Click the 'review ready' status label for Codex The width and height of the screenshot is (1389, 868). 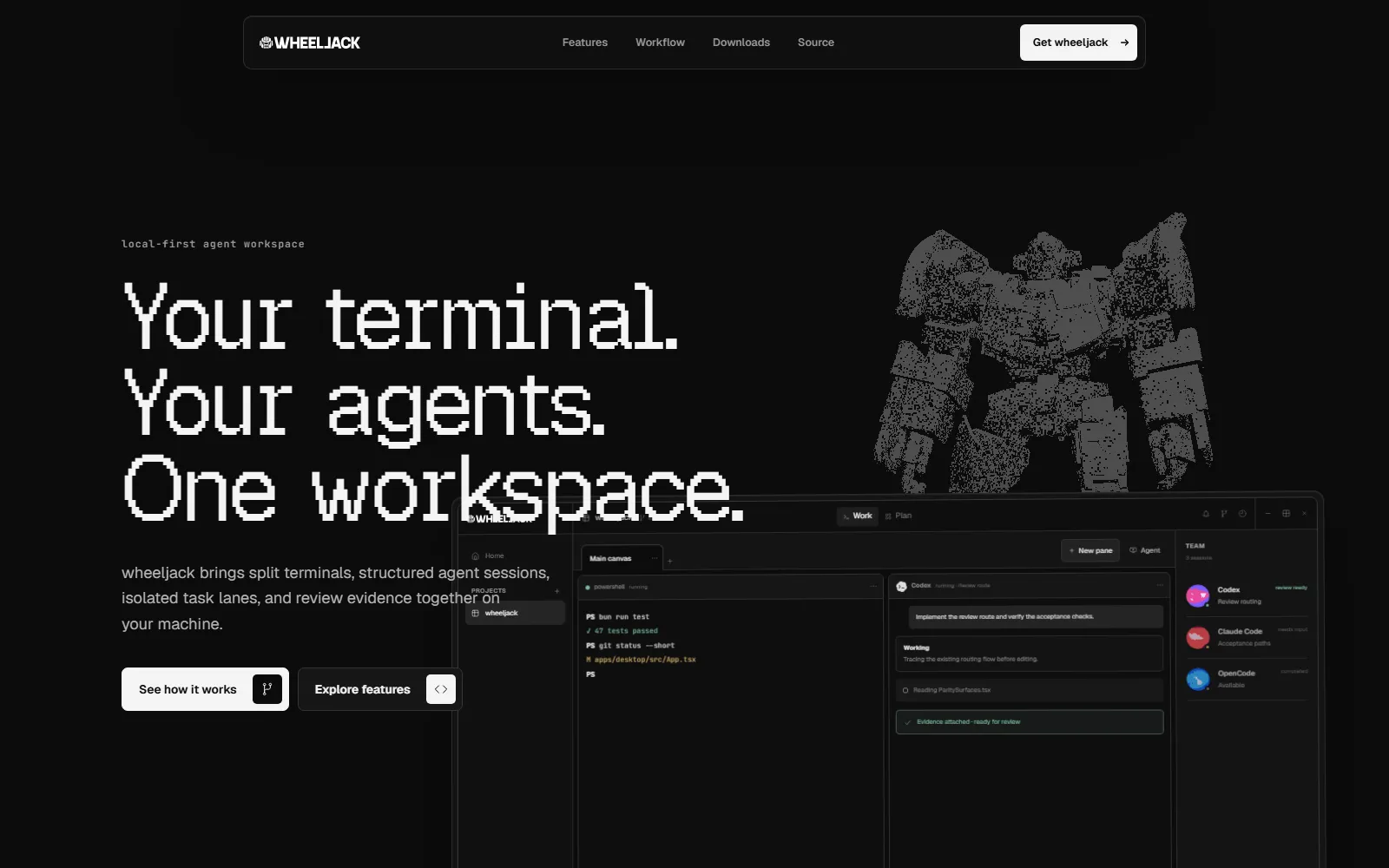coord(1291,588)
